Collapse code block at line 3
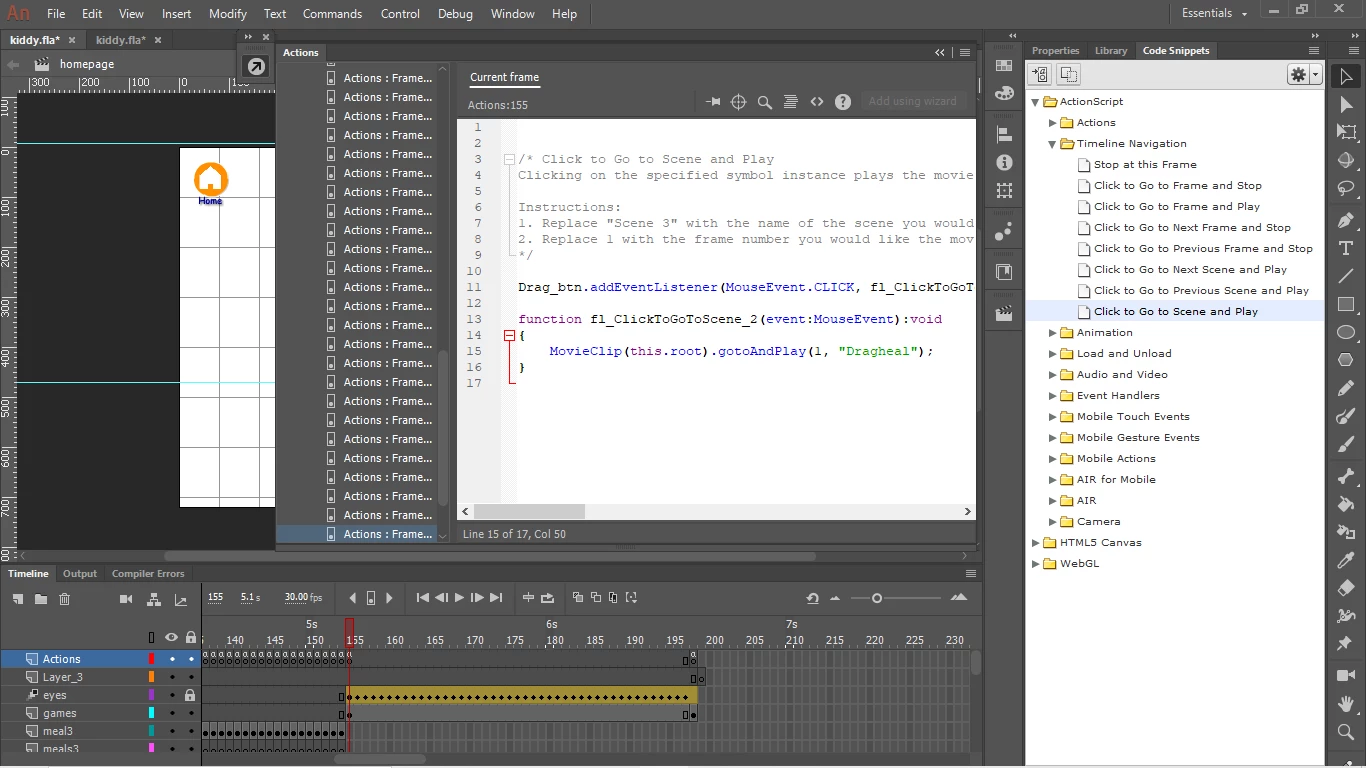The height and width of the screenshot is (768, 1366). click(x=509, y=159)
